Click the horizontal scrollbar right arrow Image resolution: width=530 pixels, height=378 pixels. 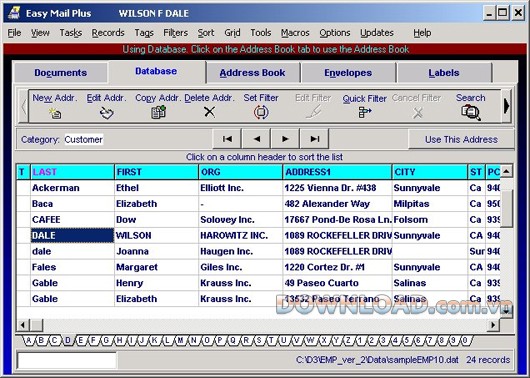click(x=493, y=325)
